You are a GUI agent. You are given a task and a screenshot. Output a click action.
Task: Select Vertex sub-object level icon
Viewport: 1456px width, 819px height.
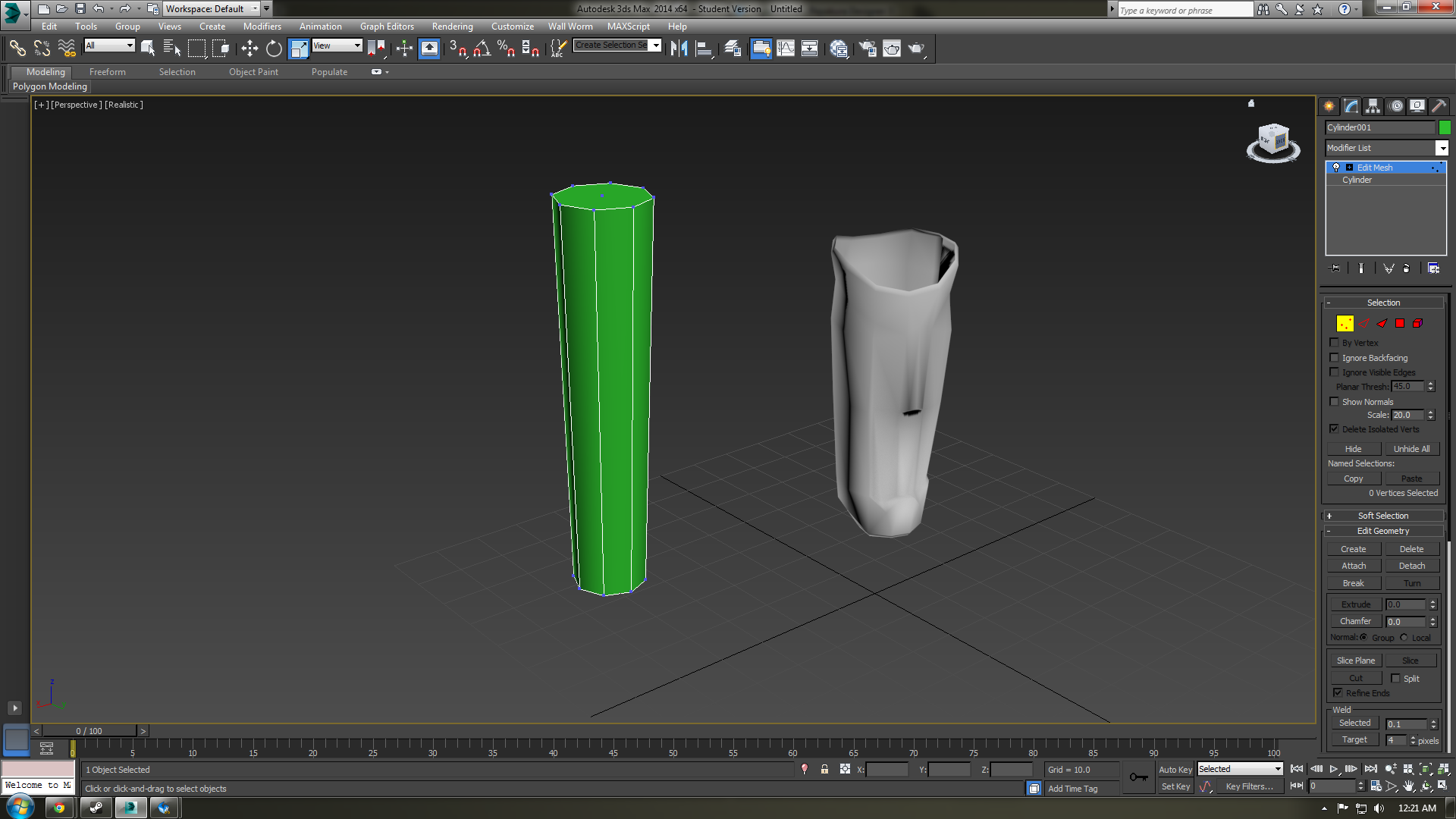pyautogui.click(x=1345, y=324)
